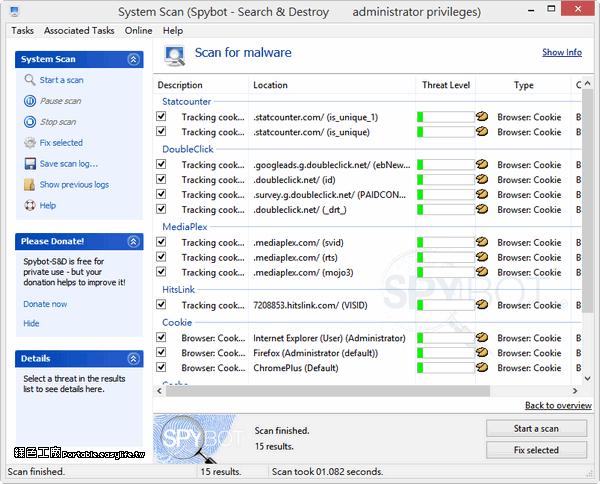Click the HitsLink group header
This screenshot has height=484, width=600.
point(178,290)
